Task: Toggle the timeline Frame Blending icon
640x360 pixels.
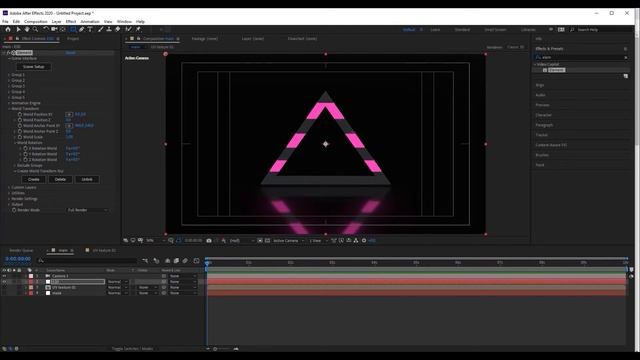Action: point(176,260)
